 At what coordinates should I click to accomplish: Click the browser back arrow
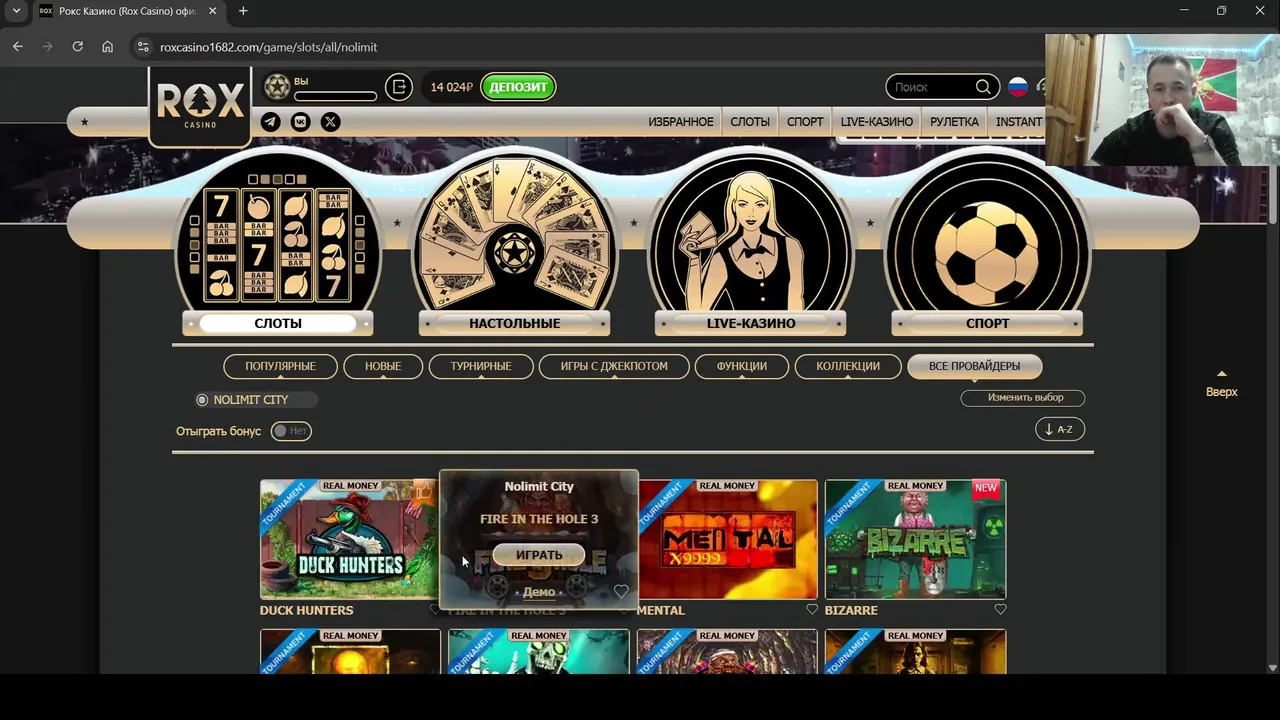pyautogui.click(x=18, y=47)
